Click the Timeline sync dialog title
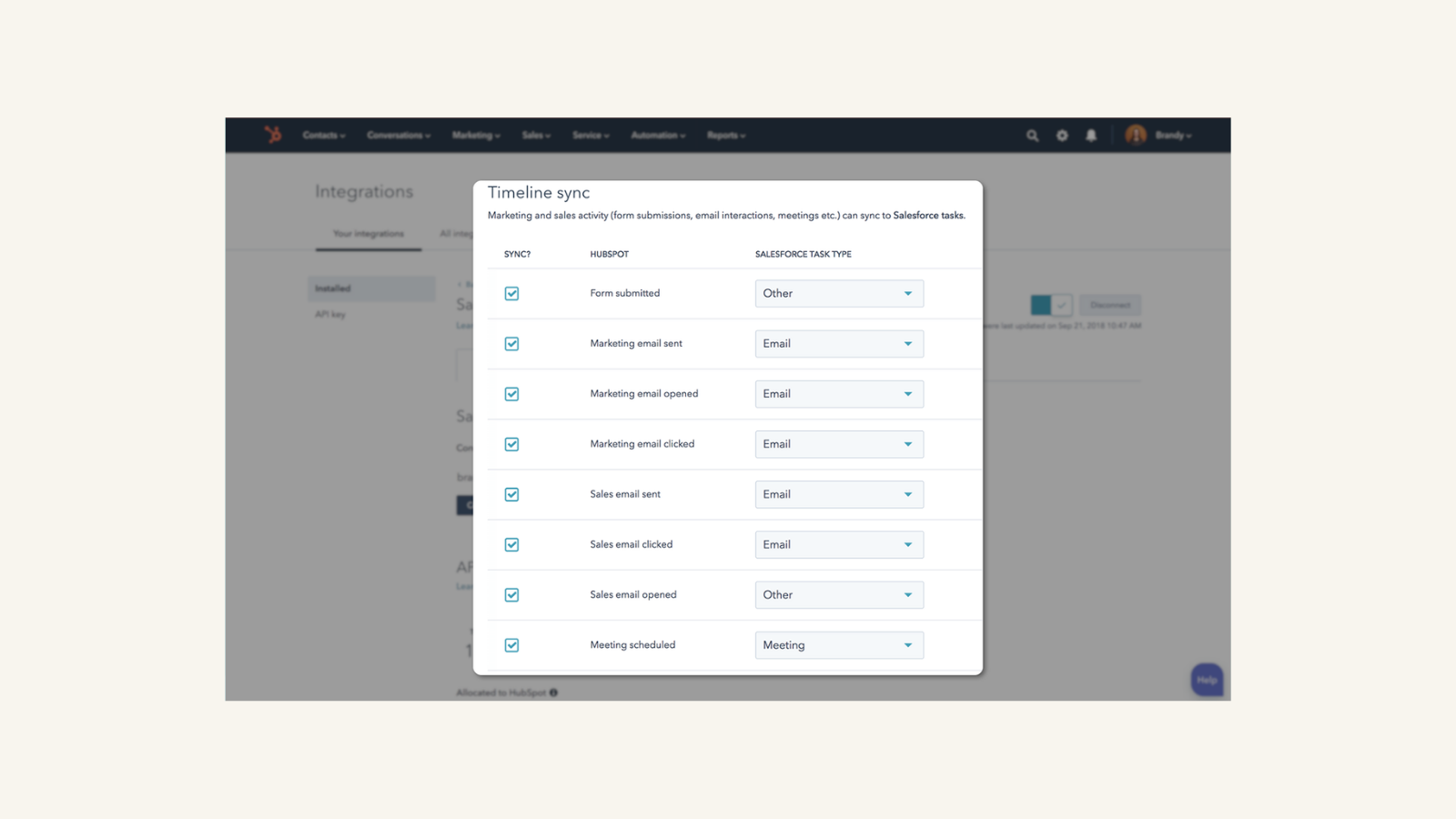Image resolution: width=1456 pixels, height=819 pixels. click(538, 192)
